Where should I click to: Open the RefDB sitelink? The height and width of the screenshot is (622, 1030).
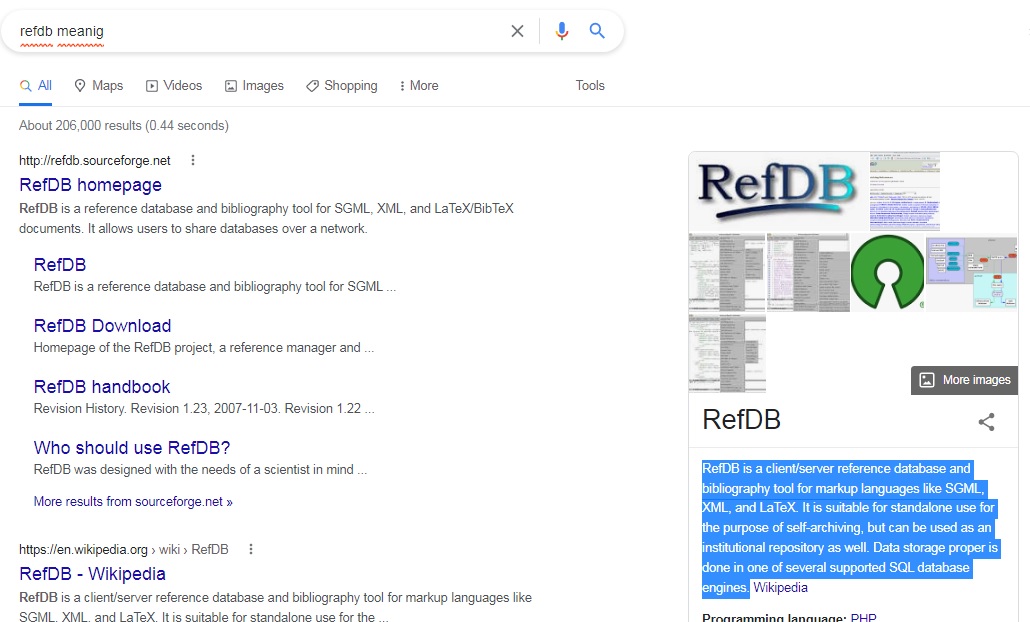[x=60, y=265]
